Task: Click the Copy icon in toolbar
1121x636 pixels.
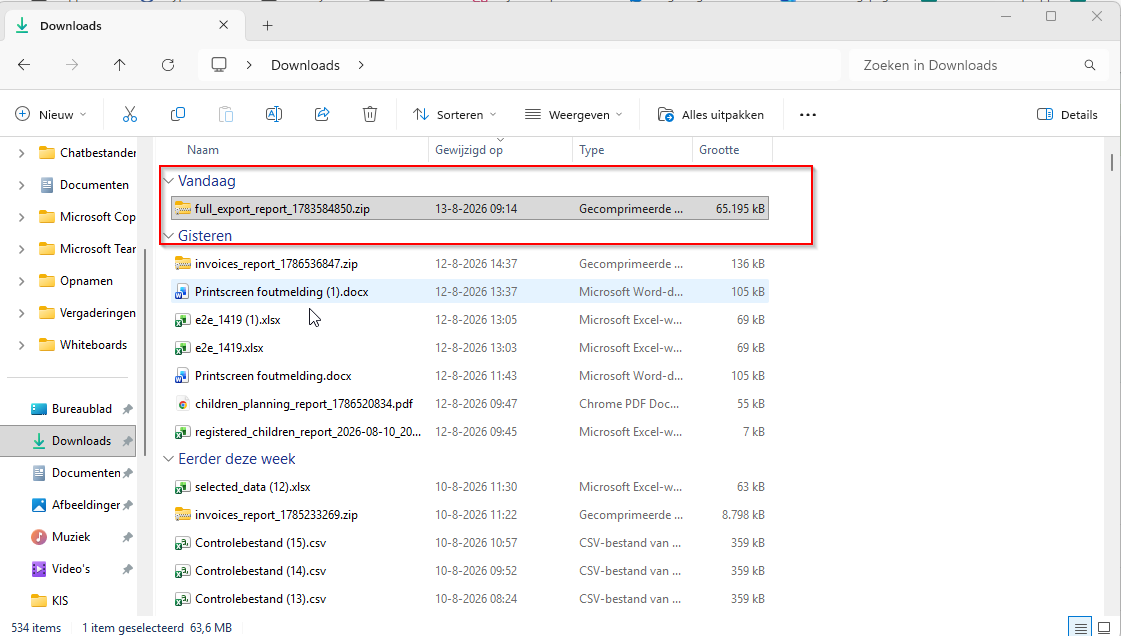Action: coord(178,114)
